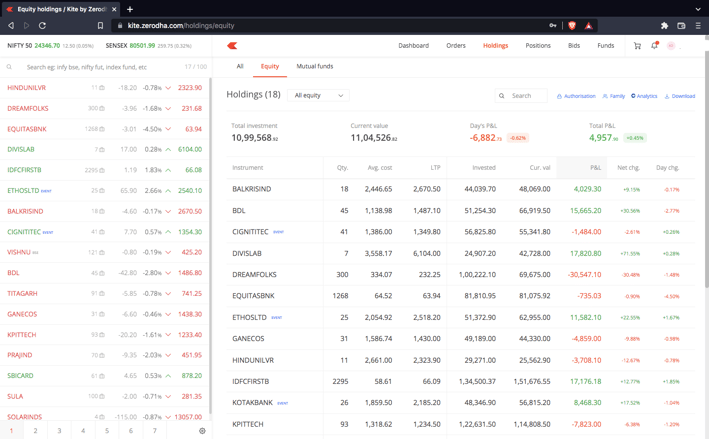Open a new browser tab
Viewport: 709px width, 439px height.
coord(130,9)
